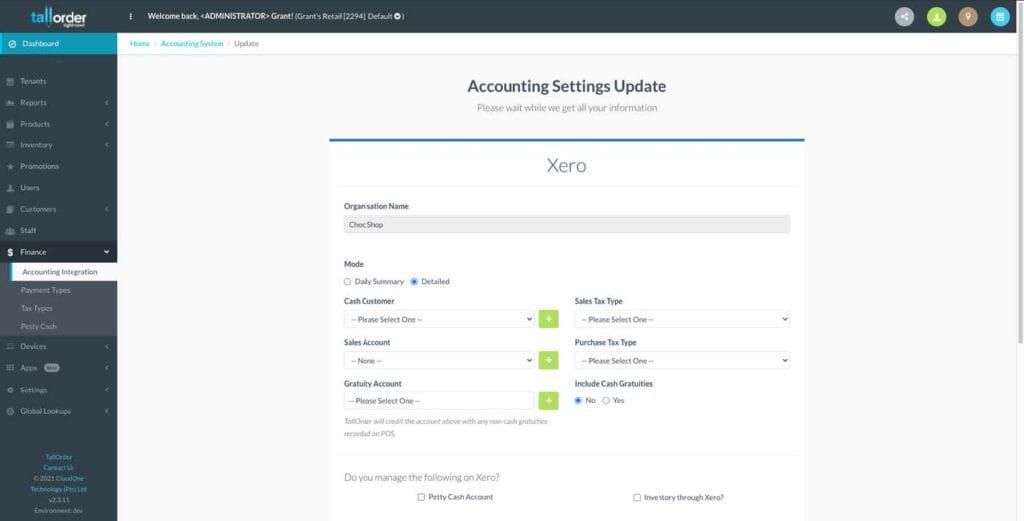Add new Sales Account with plus button
The height and width of the screenshot is (521, 1024).
549,360
